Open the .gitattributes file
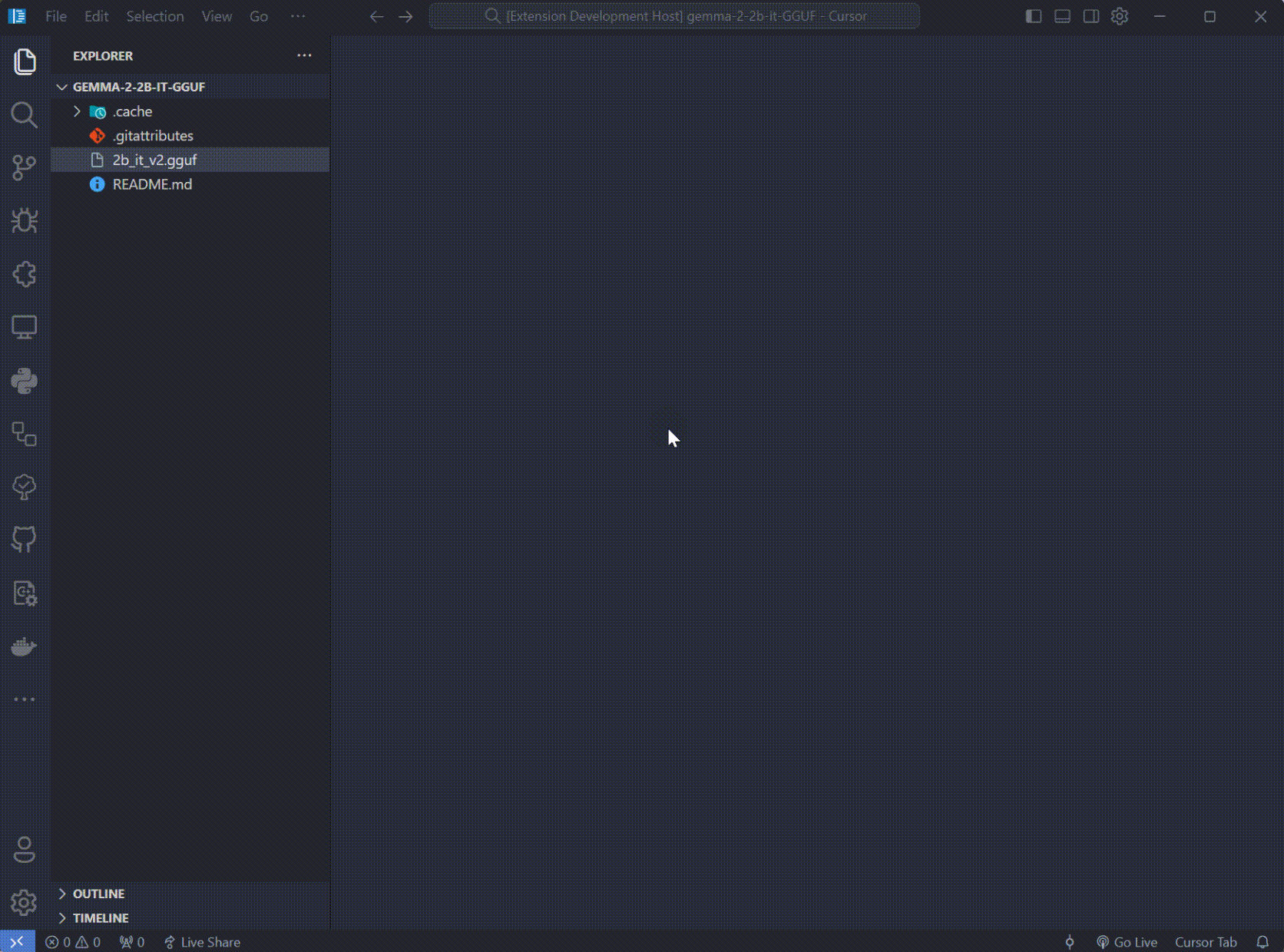The width and height of the screenshot is (1284, 952). (190, 136)
